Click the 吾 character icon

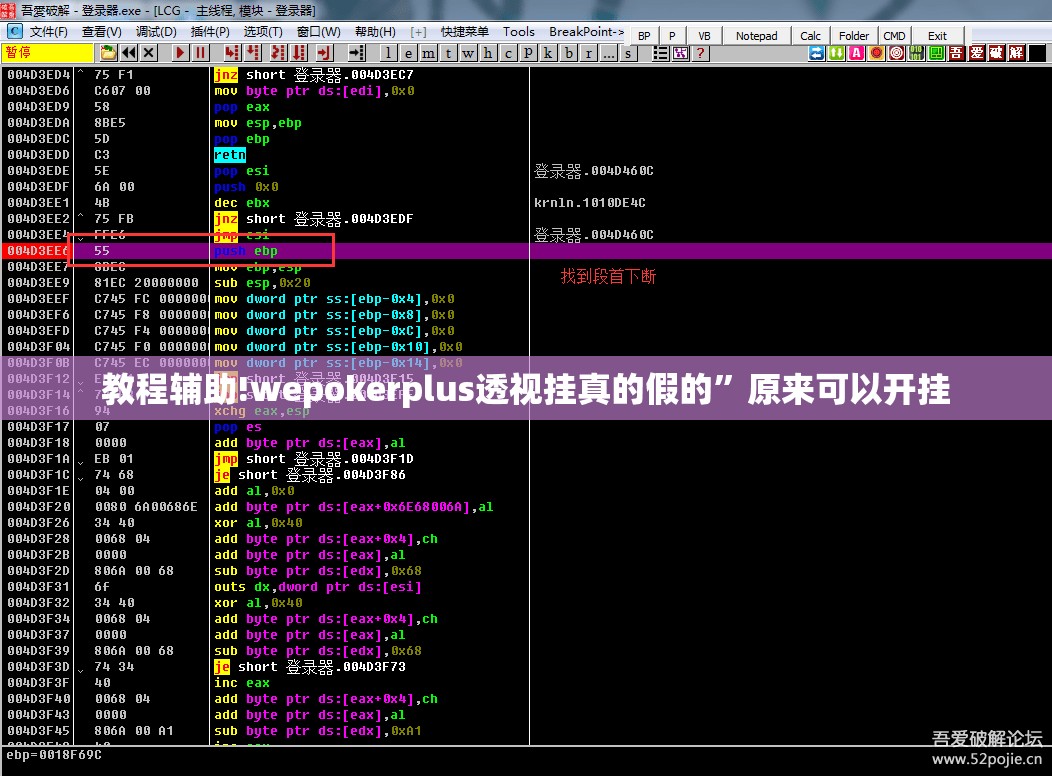click(x=957, y=53)
